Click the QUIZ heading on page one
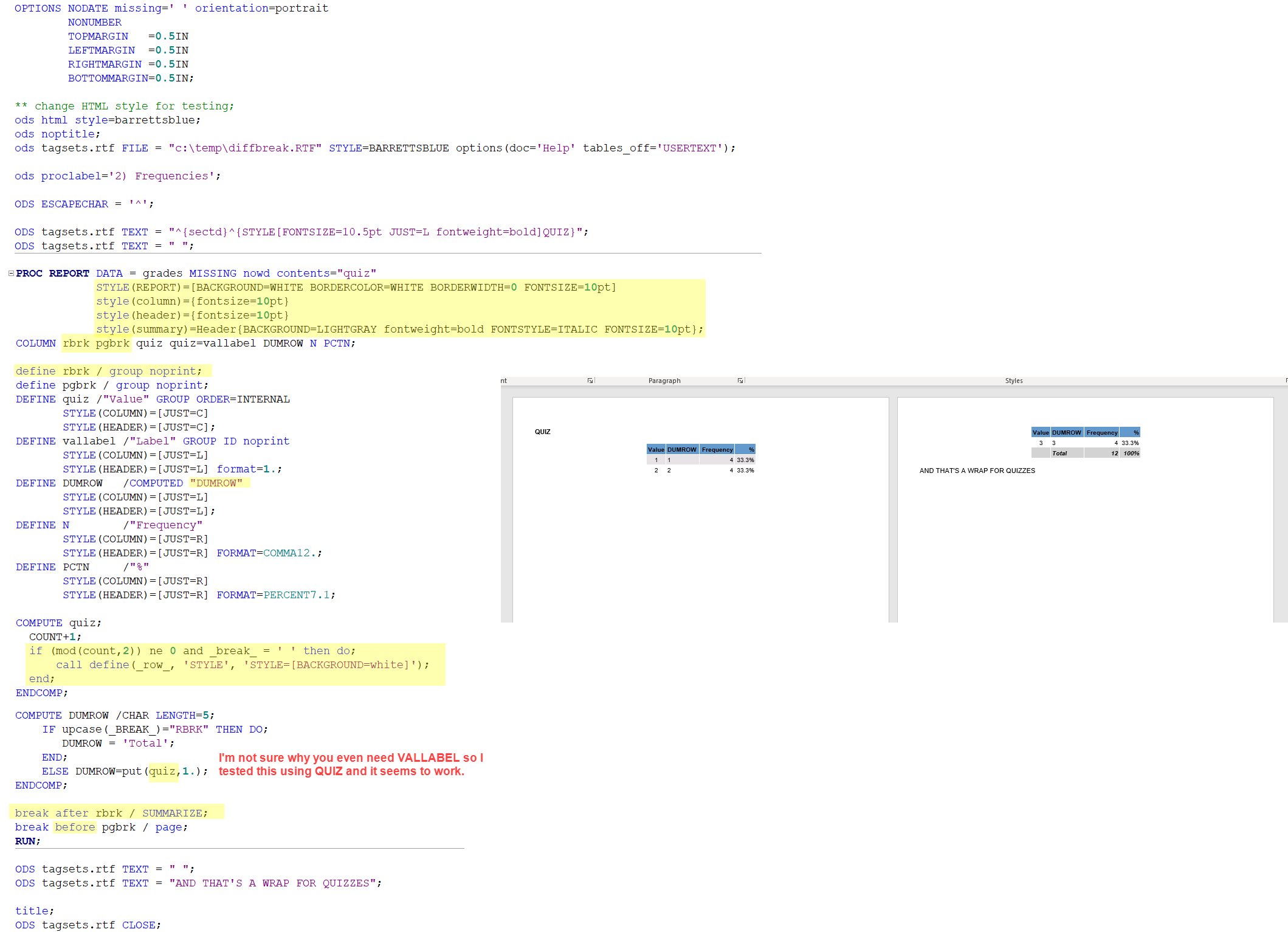The height and width of the screenshot is (932, 1288). (542, 432)
